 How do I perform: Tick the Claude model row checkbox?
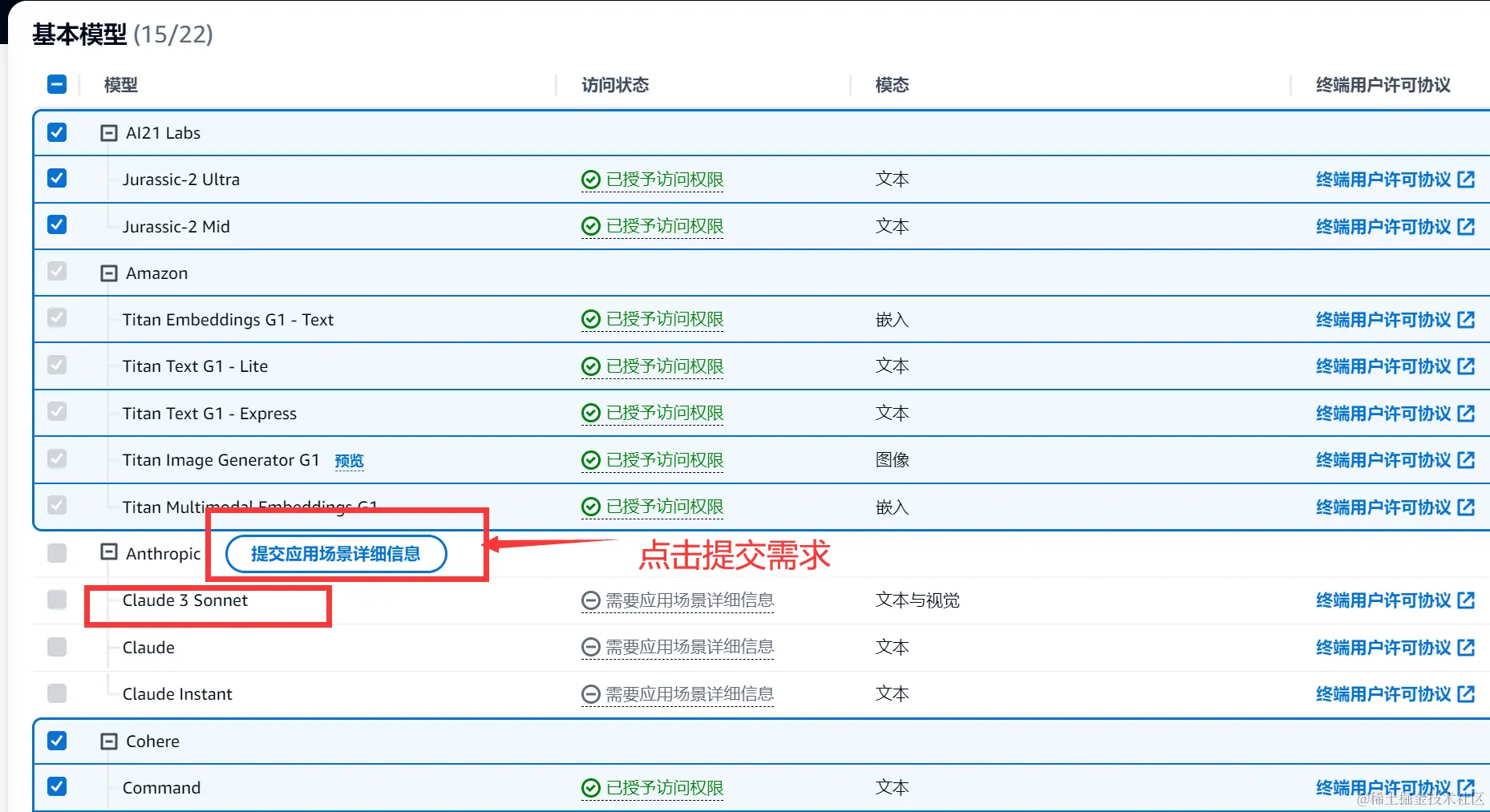pyautogui.click(x=57, y=646)
